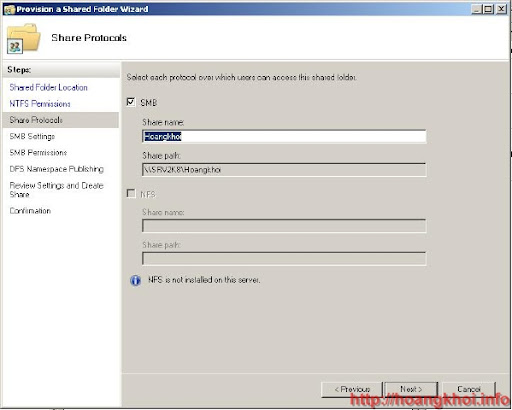Close the wizard with the X button
Screen dimensions: 512x410
click(501, 9)
